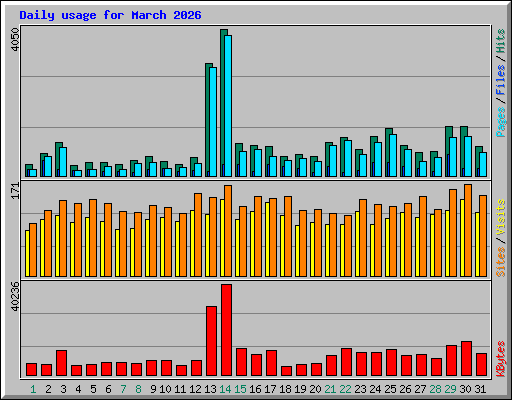Select the orange visits bar for day 1
The height and width of the screenshot is (400, 512).
coord(33,250)
